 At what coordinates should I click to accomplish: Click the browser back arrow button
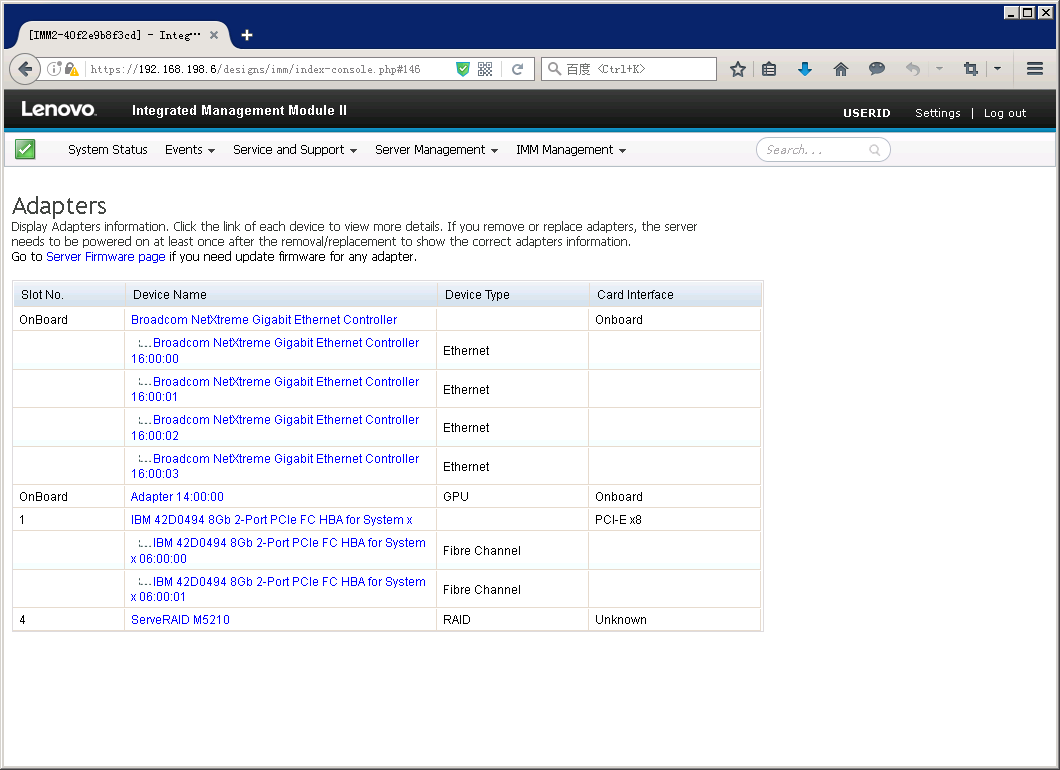coord(25,69)
